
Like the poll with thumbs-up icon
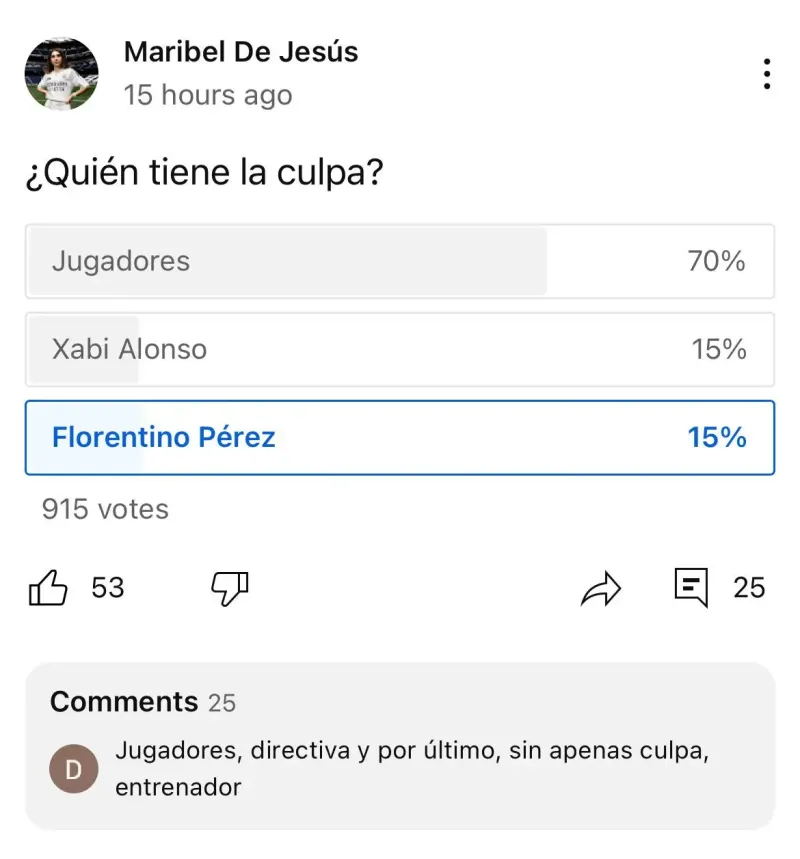pyautogui.click(x=48, y=588)
